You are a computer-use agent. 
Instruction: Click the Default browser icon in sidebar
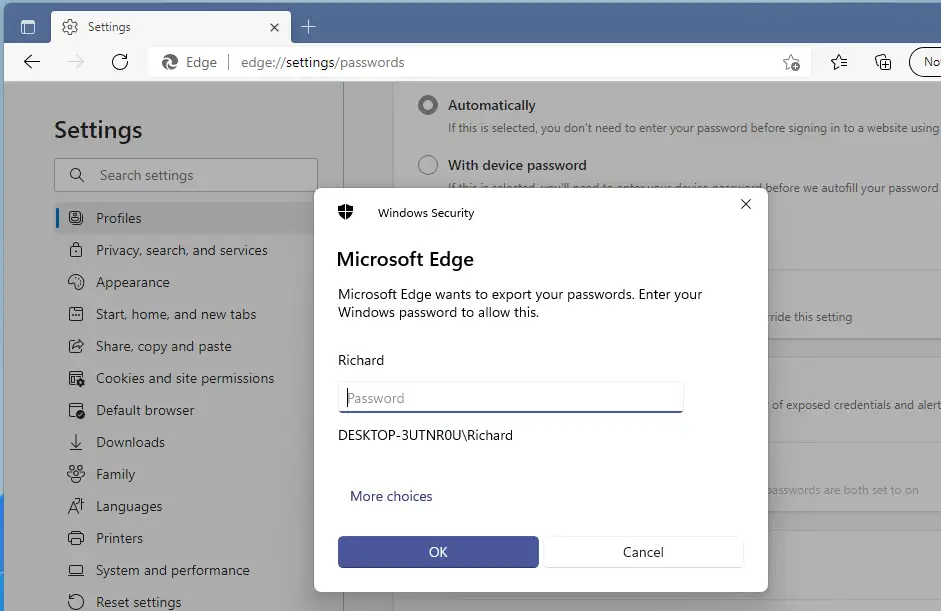(x=76, y=411)
